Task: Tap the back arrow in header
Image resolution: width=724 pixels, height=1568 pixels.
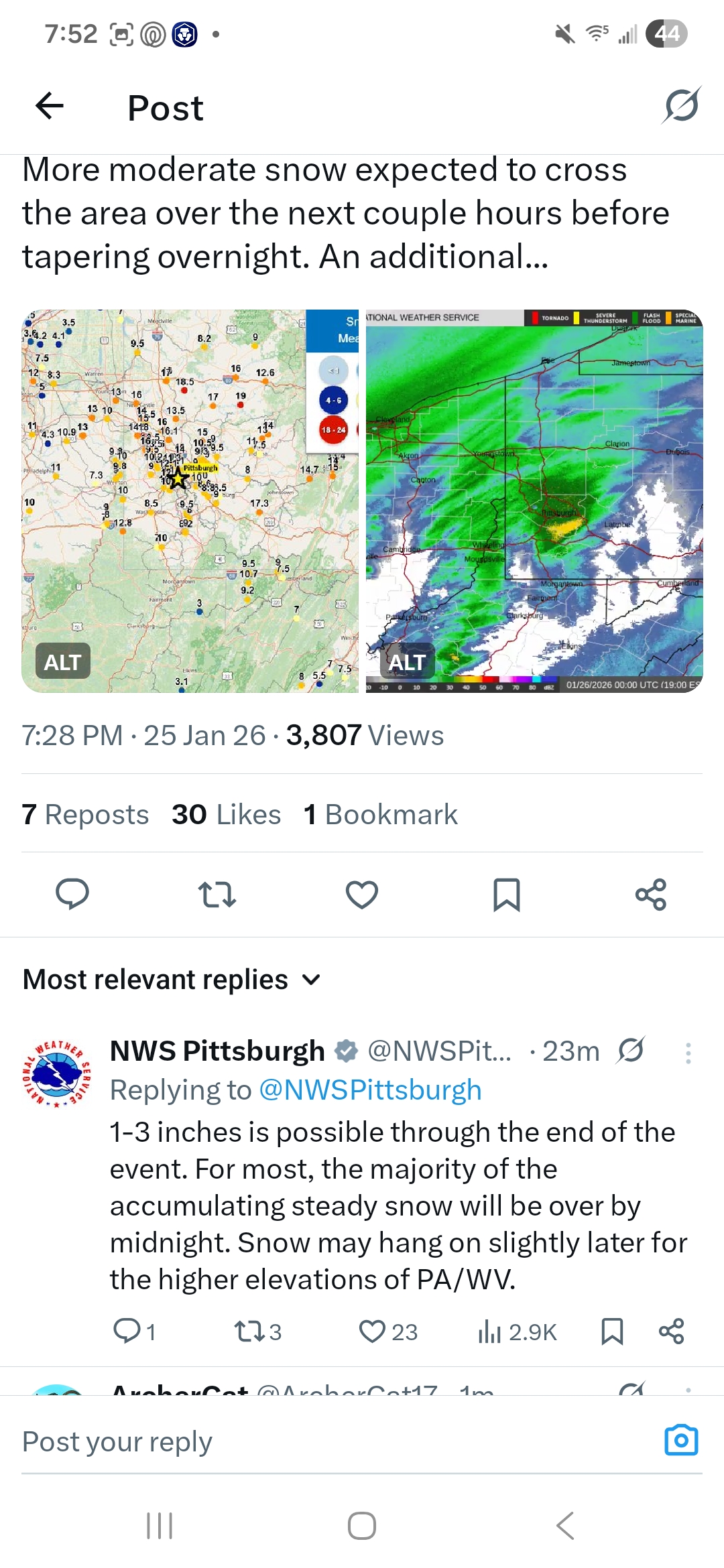Action: (x=50, y=106)
